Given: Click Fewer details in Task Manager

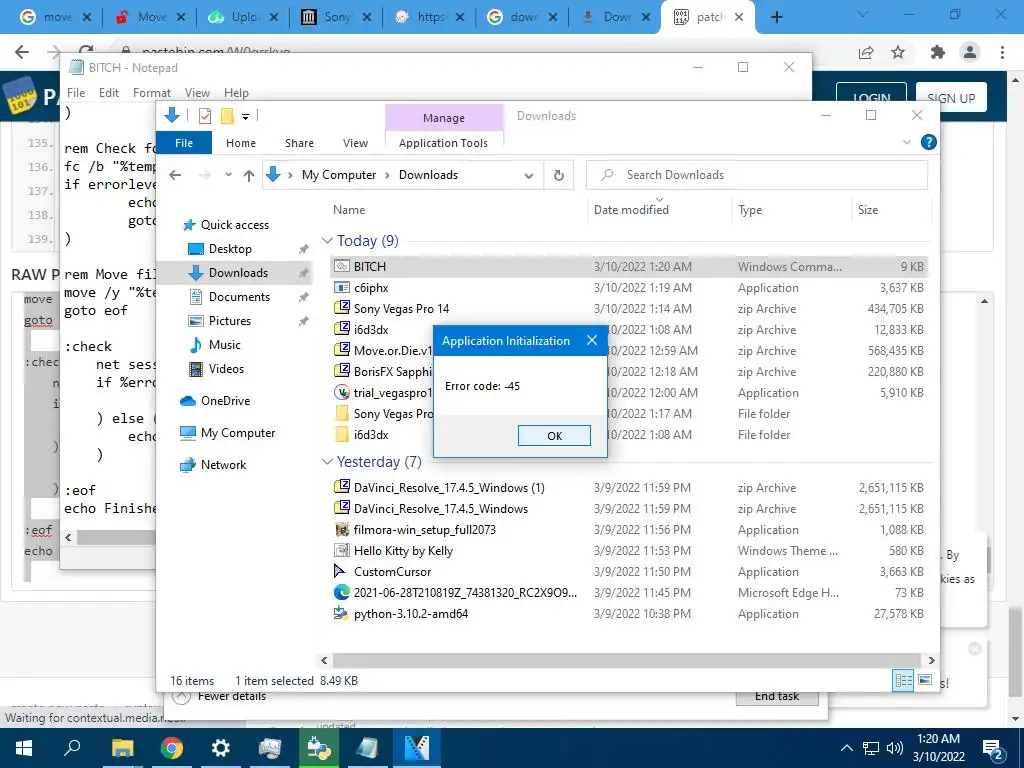Looking at the screenshot, I should 232,696.
